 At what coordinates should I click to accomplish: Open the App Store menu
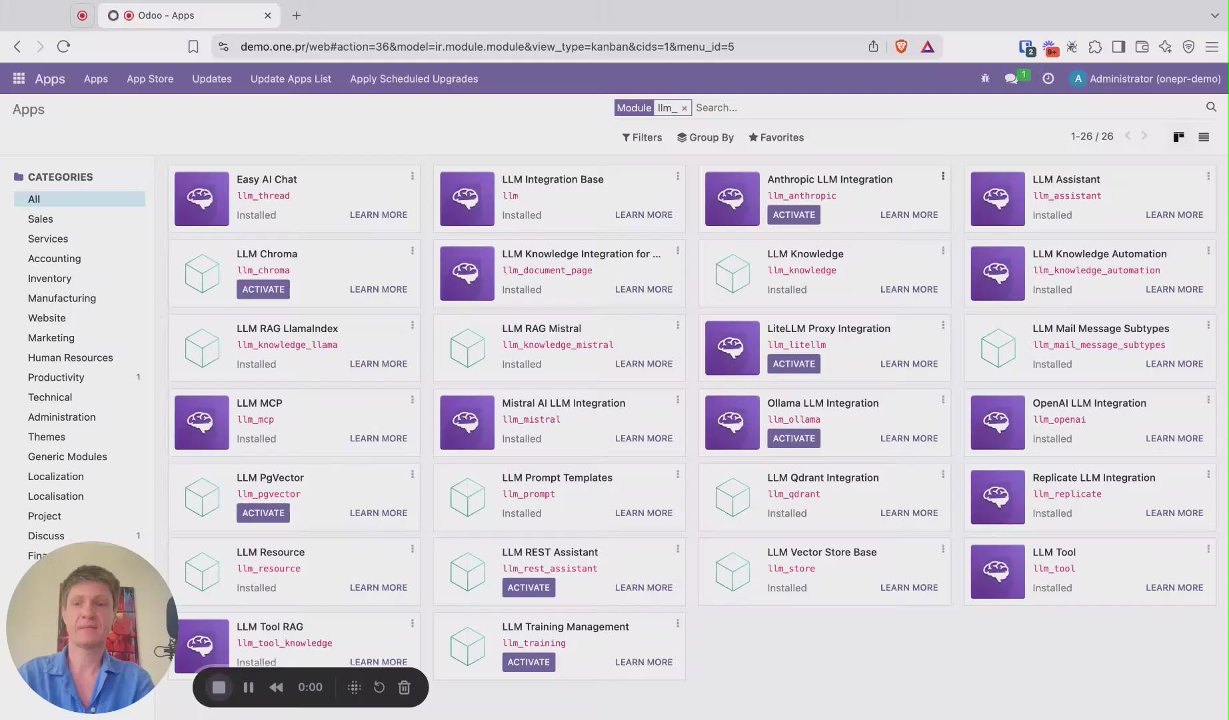pos(150,79)
